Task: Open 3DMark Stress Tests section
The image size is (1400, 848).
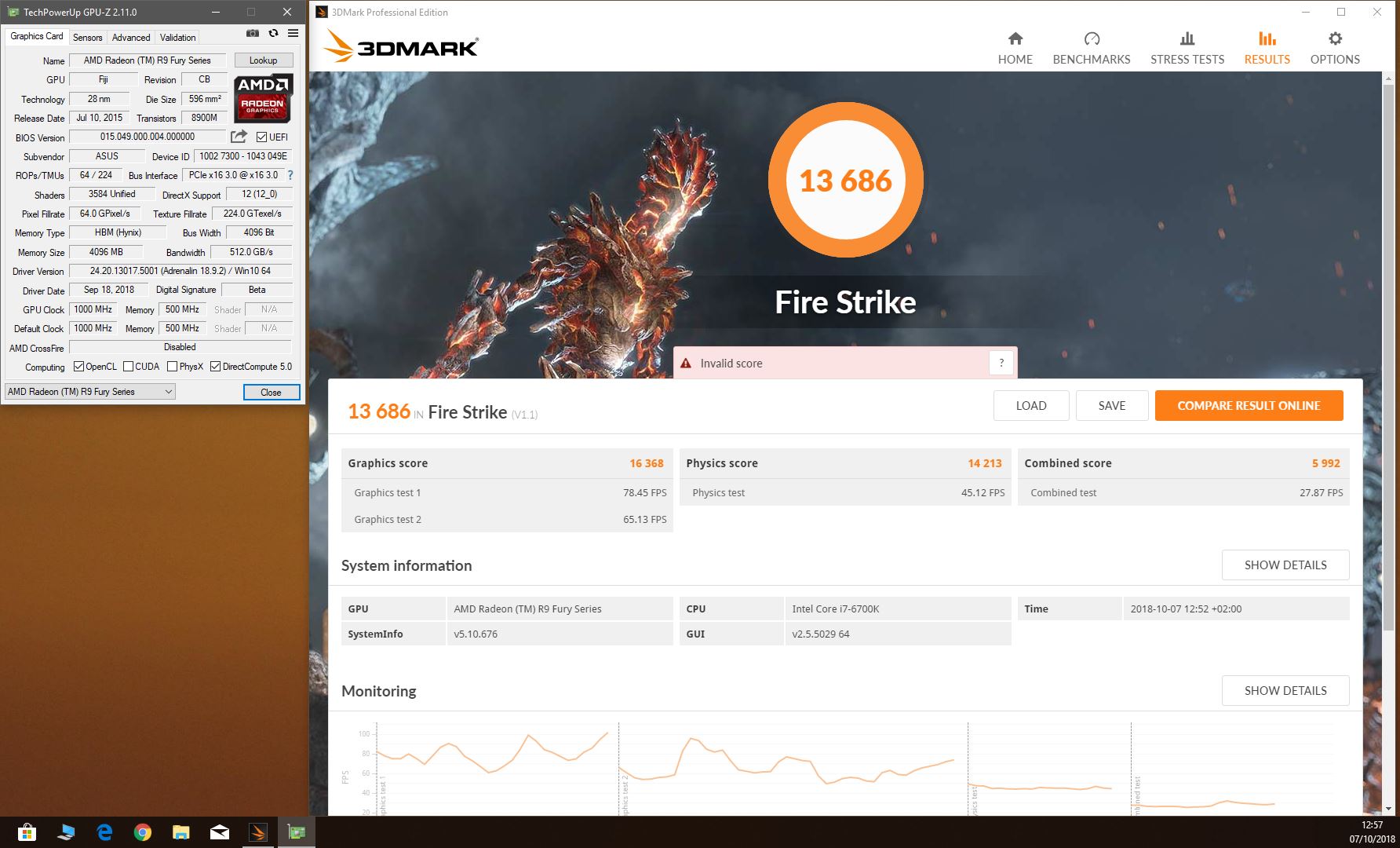Action: pos(1187,49)
